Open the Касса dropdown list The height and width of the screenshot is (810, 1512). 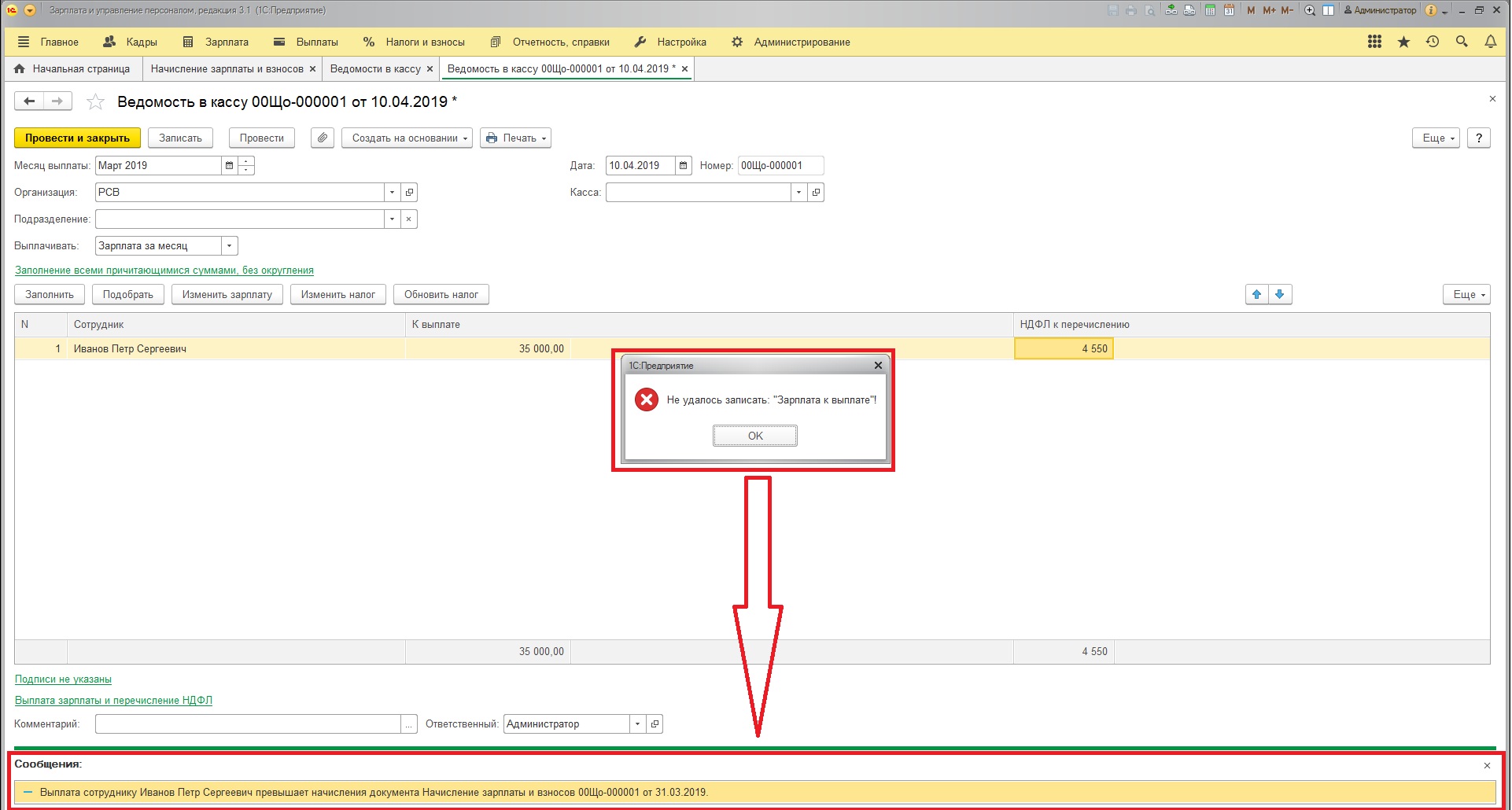click(798, 193)
